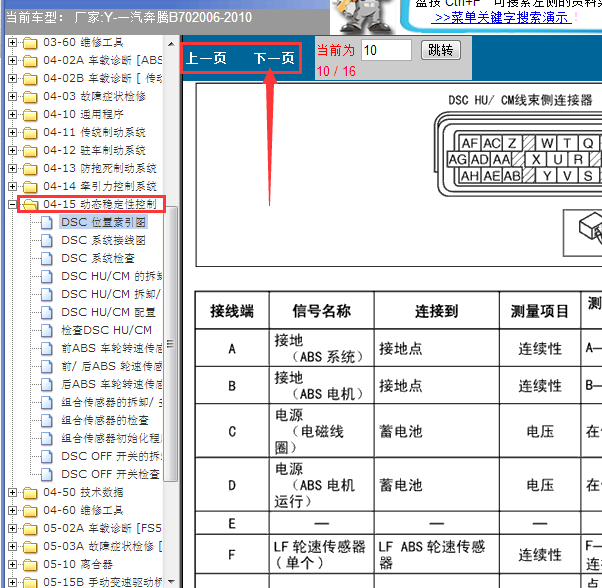This screenshot has height=588, width=602.
Task: Click the folder icon beside 04-02B 车载诊断
Action: tap(30, 79)
